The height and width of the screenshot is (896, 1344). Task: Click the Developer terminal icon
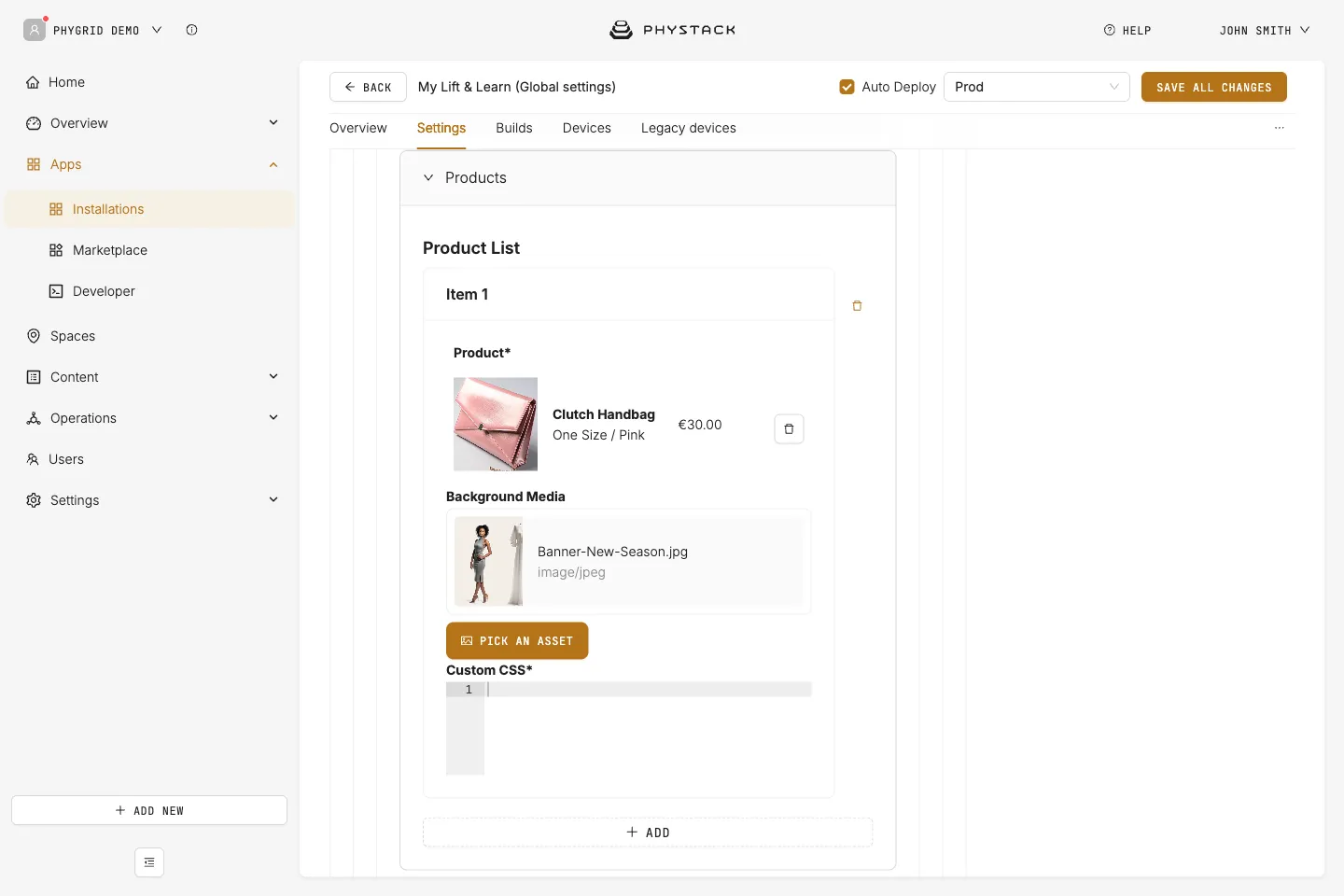point(56,291)
